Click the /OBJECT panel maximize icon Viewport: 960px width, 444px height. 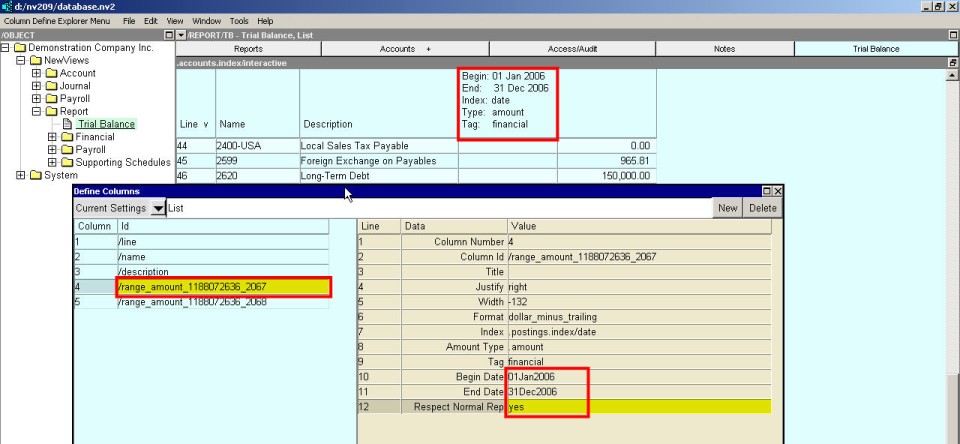point(168,35)
